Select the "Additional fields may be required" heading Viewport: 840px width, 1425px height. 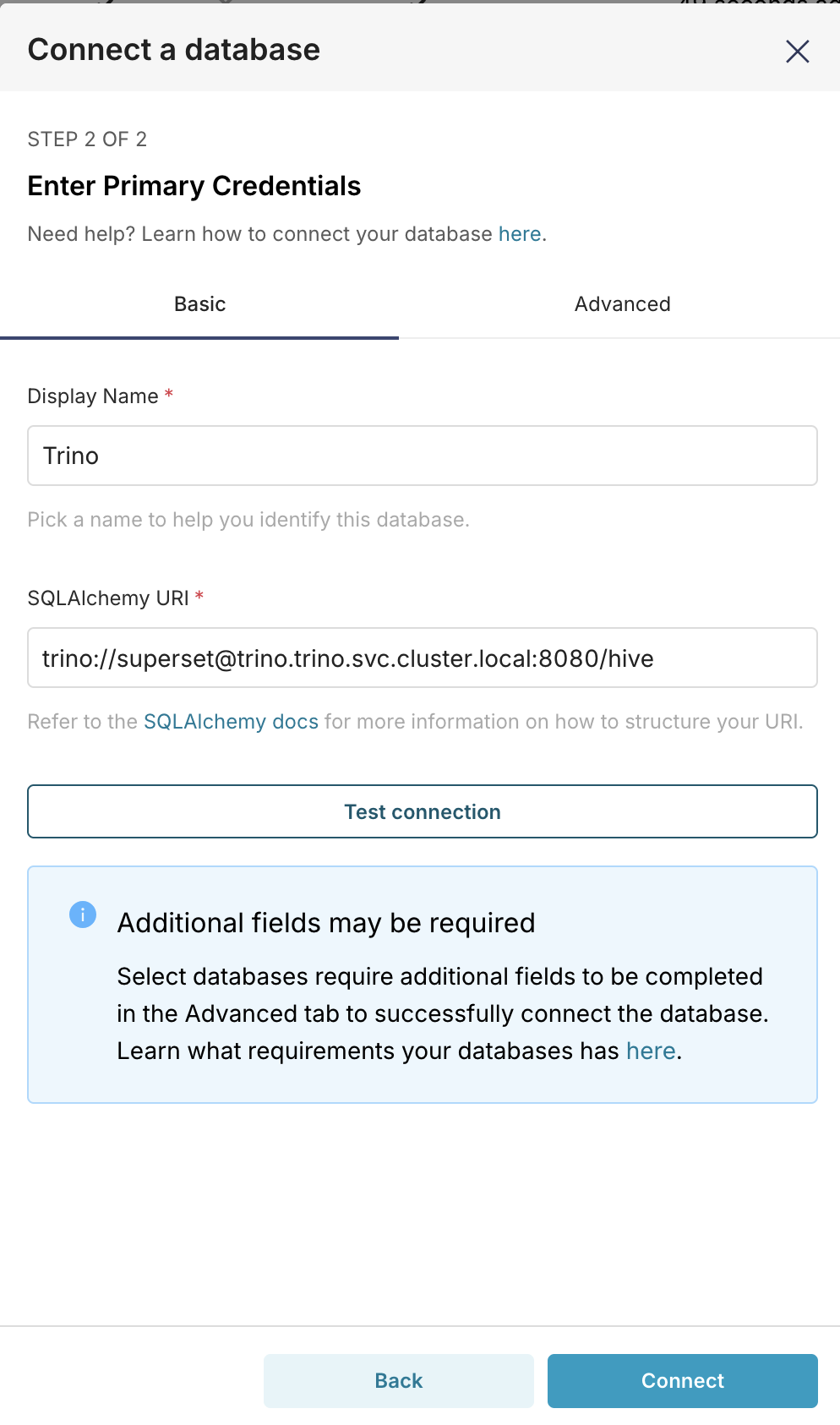[x=326, y=923]
